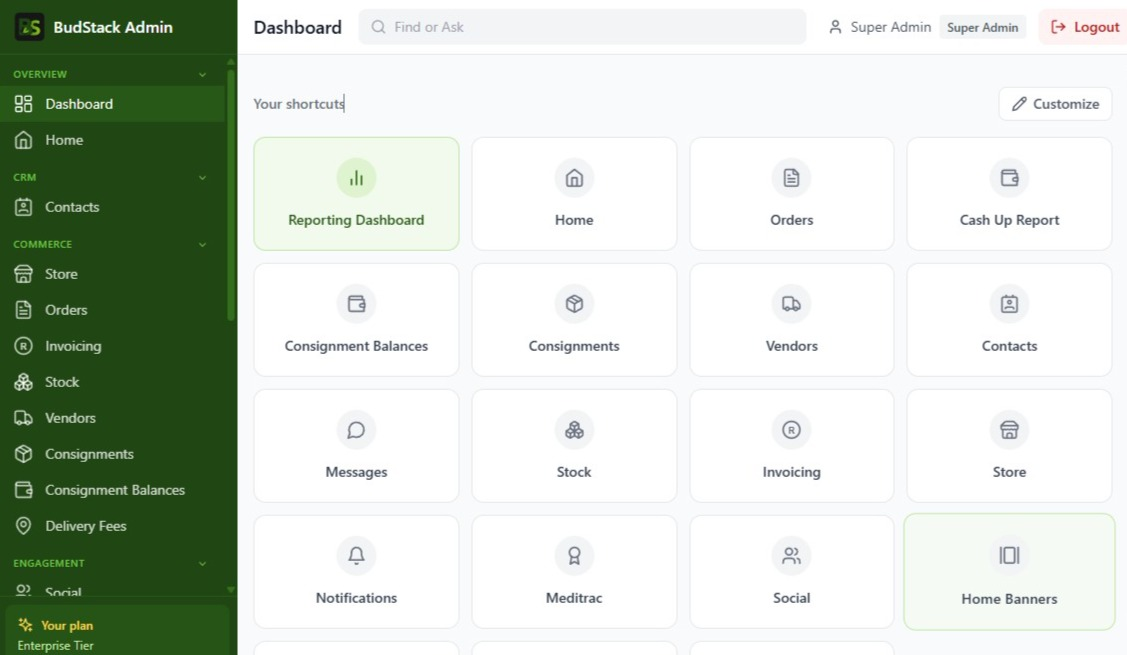
Task: Click the user profile icon near Super Admin
Action: pos(835,27)
